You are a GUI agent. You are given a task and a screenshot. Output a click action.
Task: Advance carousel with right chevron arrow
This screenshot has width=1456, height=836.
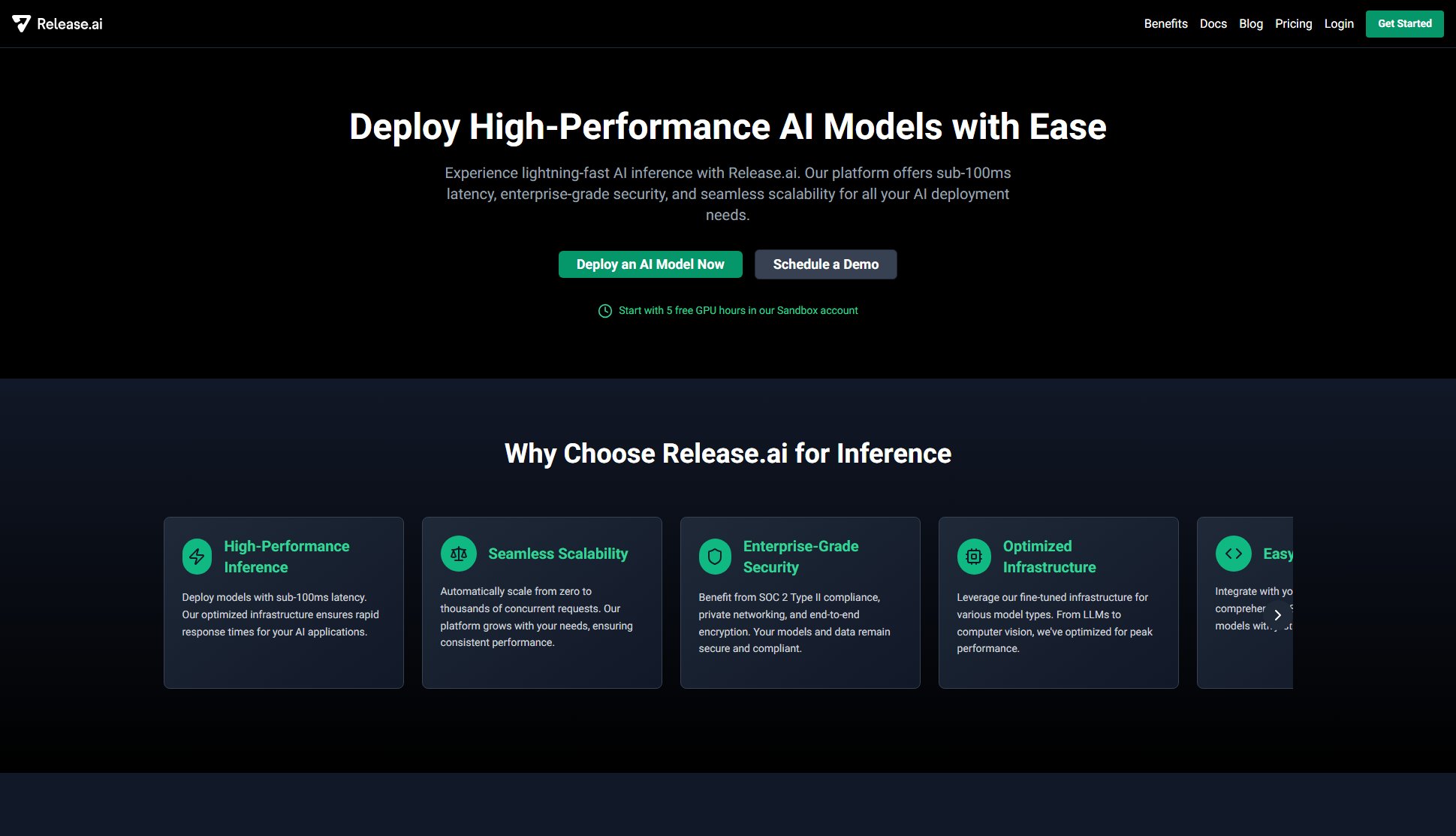1277,615
